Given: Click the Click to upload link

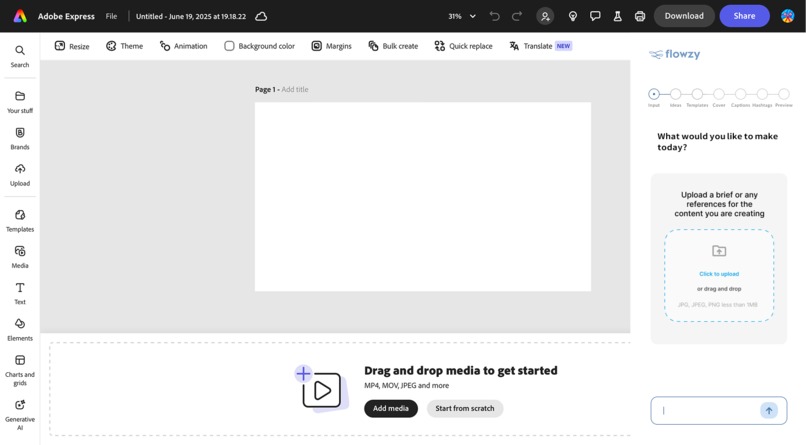Looking at the screenshot, I should click(x=719, y=274).
